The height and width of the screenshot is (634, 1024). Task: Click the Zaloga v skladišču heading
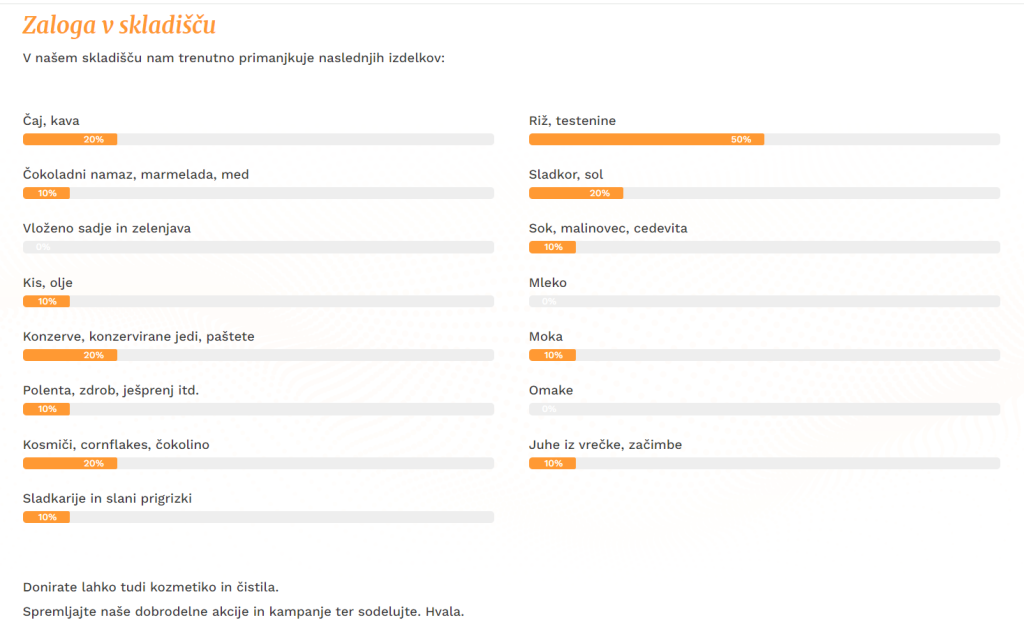click(119, 25)
